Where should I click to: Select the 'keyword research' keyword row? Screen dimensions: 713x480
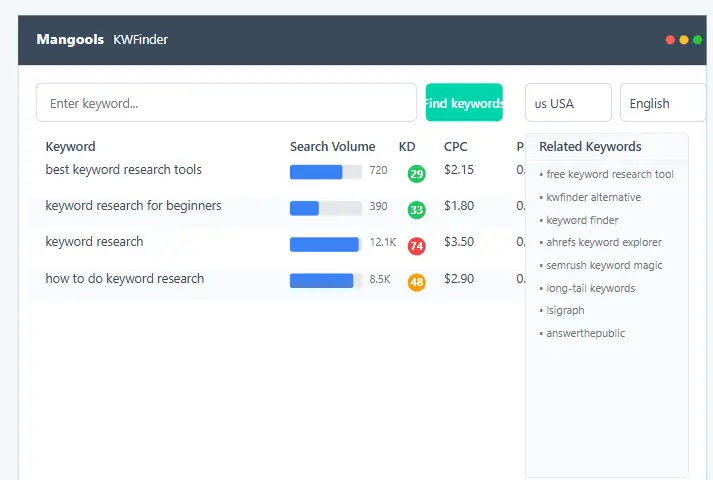point(277,246)
